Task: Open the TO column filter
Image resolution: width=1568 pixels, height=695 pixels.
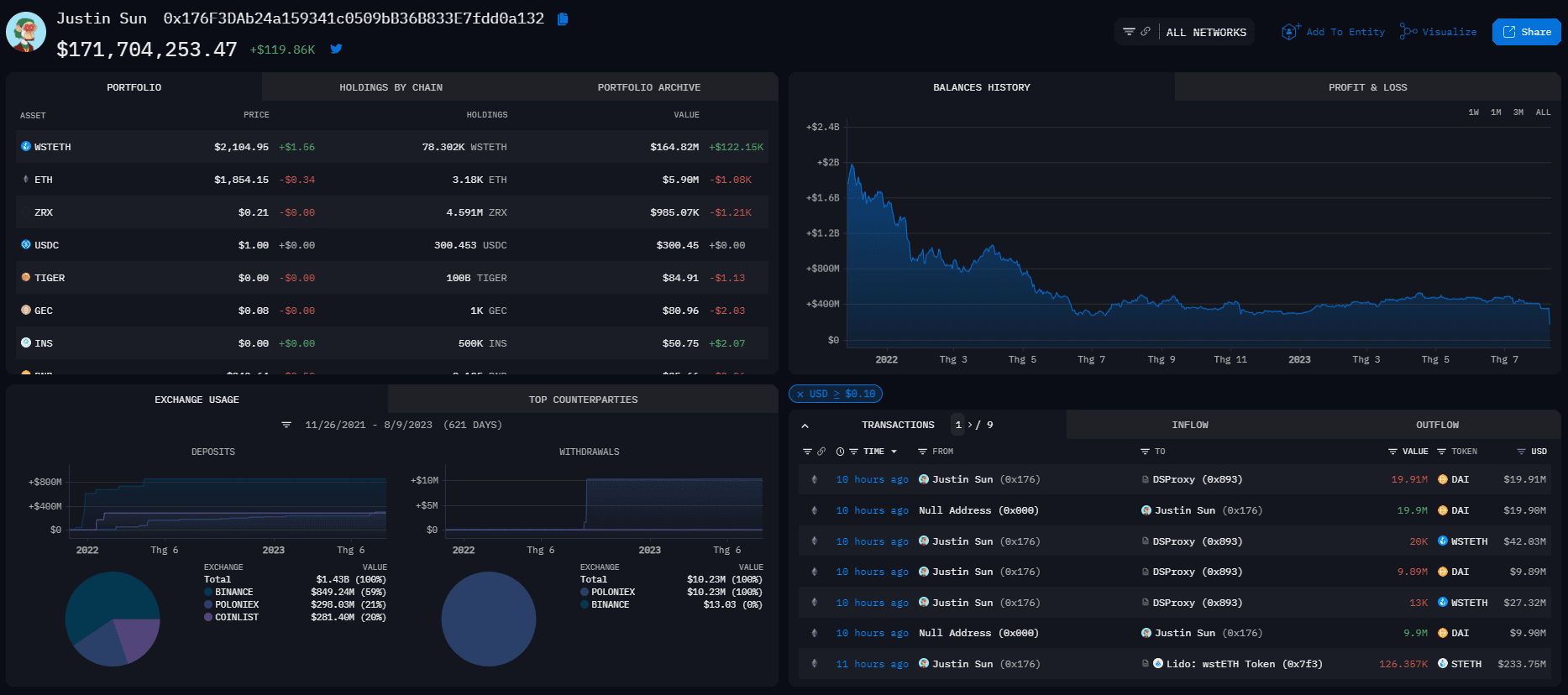Action: [x=1145, y=452]
